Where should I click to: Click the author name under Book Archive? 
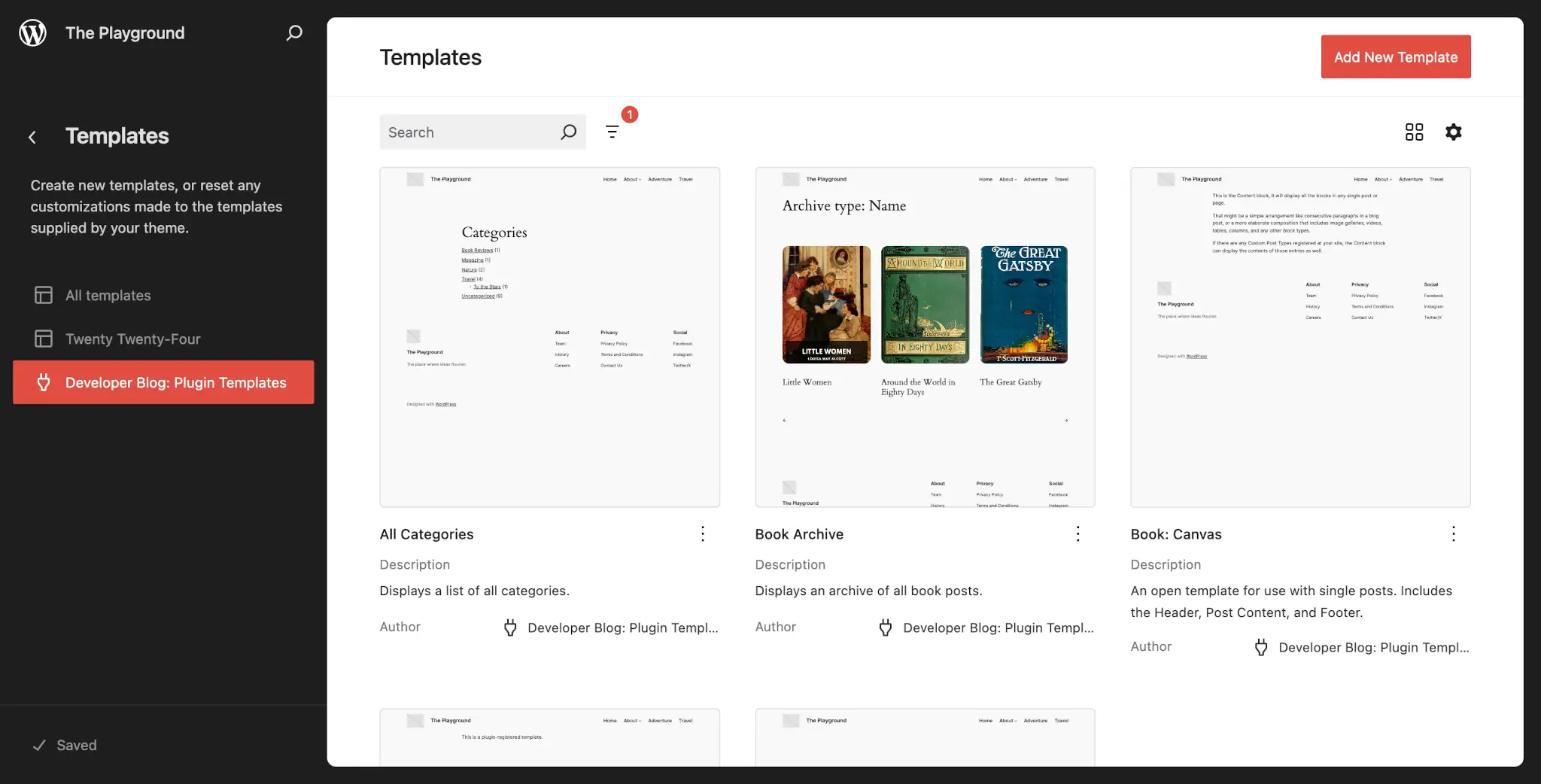tap(998, 628)
